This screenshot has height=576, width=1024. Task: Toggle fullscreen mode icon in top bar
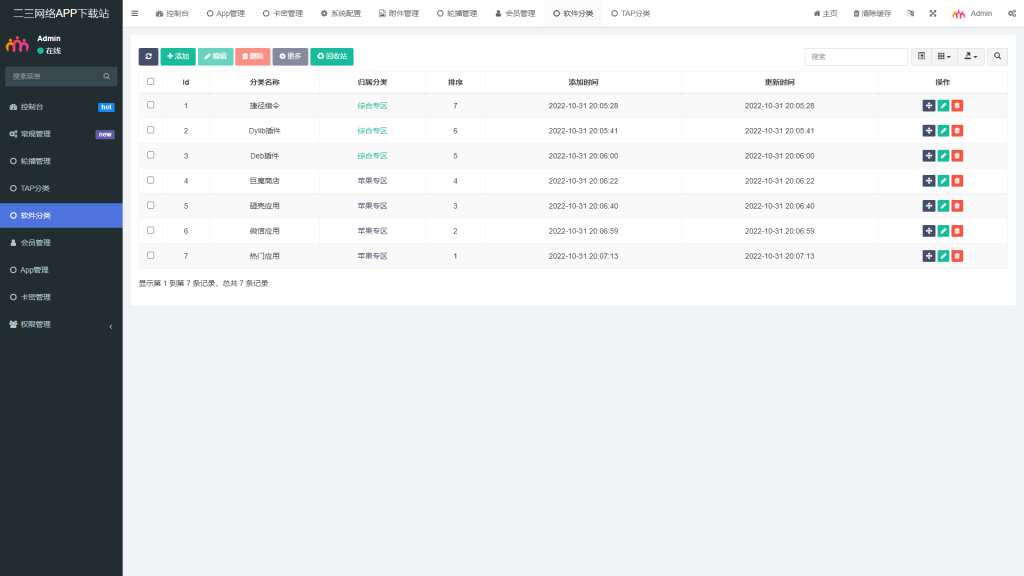[x=933, y=14]
